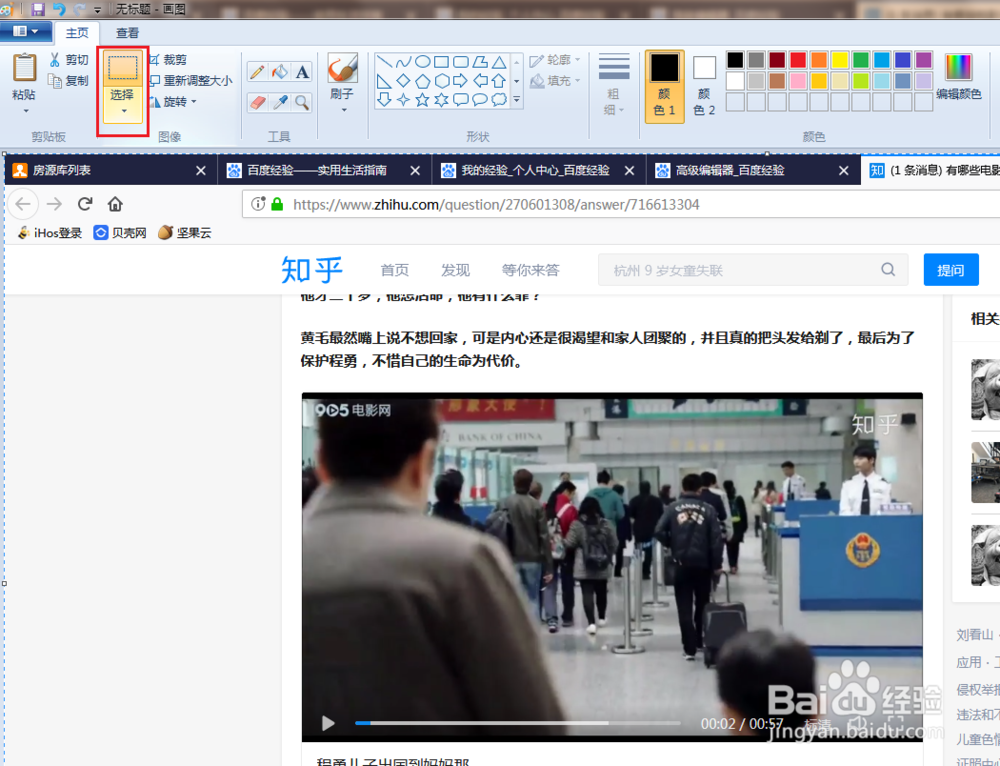Click the Brushes tool icon
1000x766 pixels.
pyautogui.click(x=342, y=68)
